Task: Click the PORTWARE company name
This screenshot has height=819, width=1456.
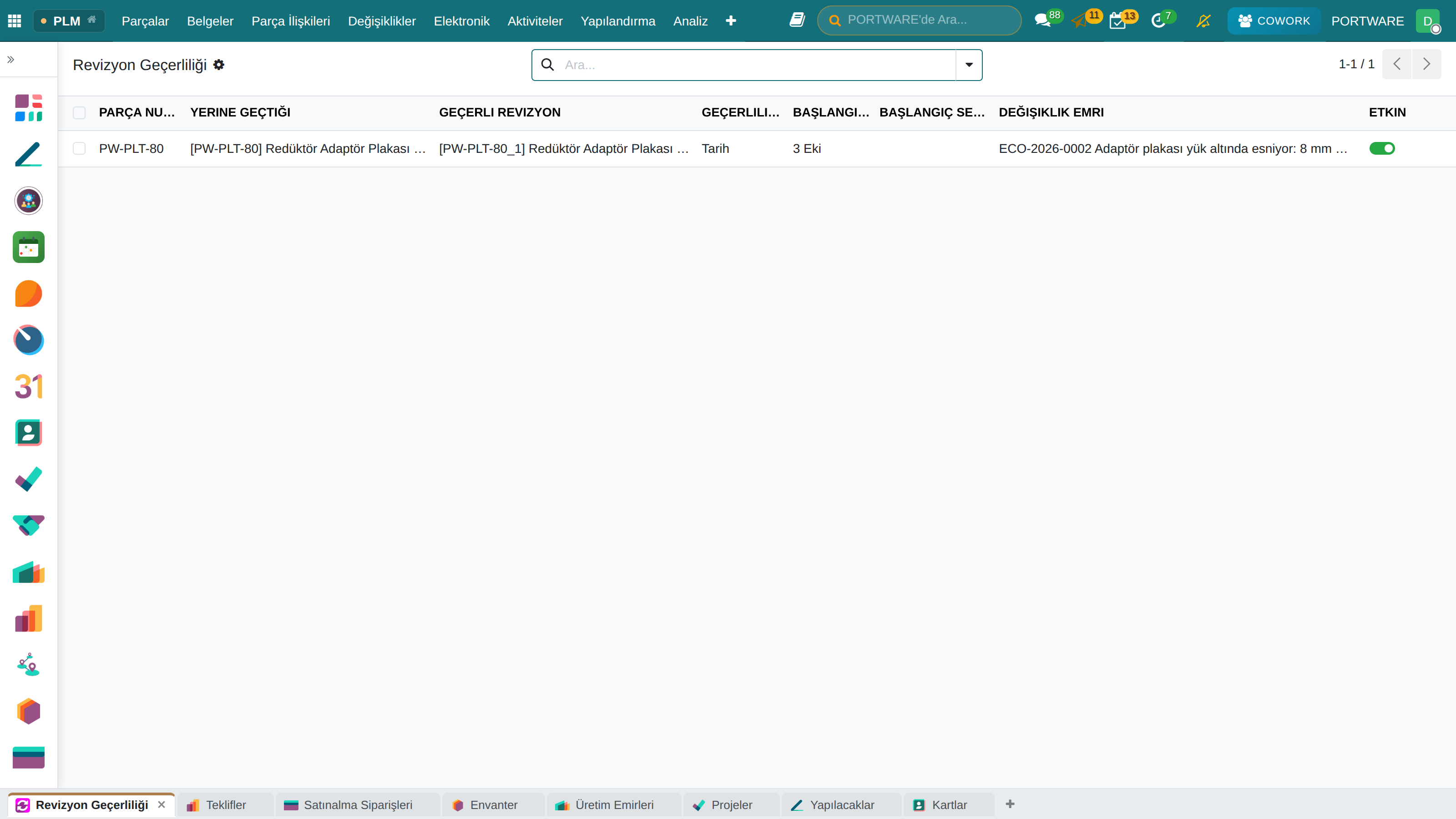Action: click(1367, 21)
